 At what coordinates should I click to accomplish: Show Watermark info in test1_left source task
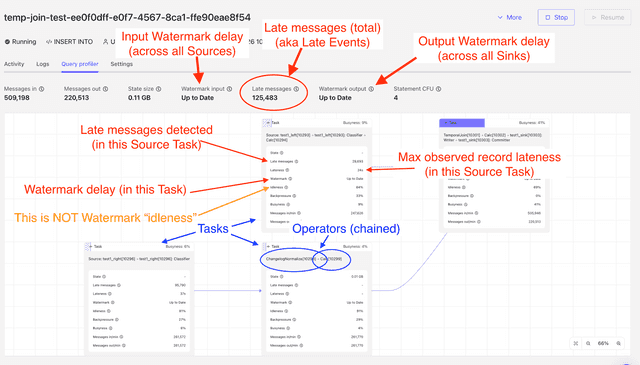[290, 179]
